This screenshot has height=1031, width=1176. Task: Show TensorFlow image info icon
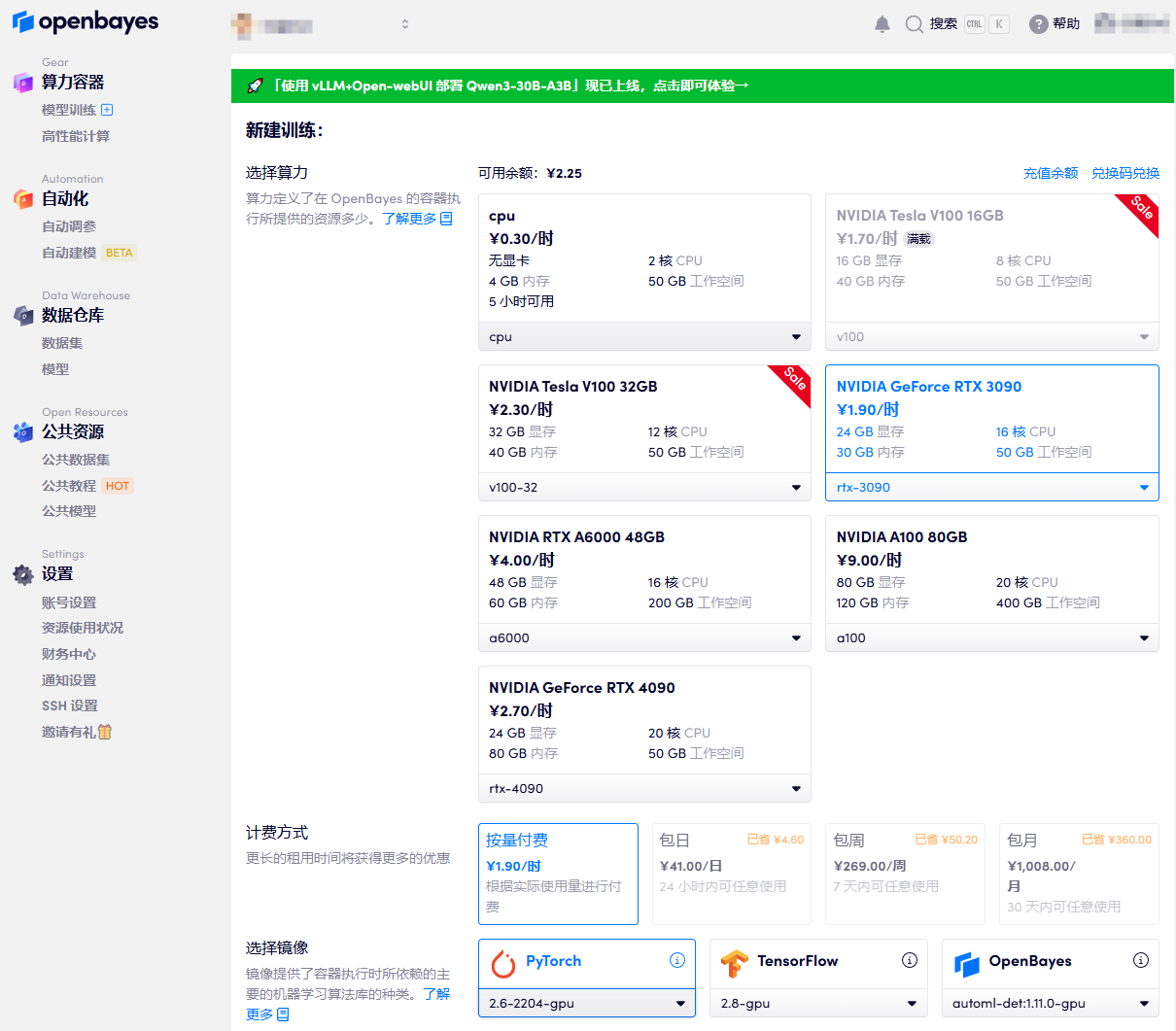coord(910,960)
